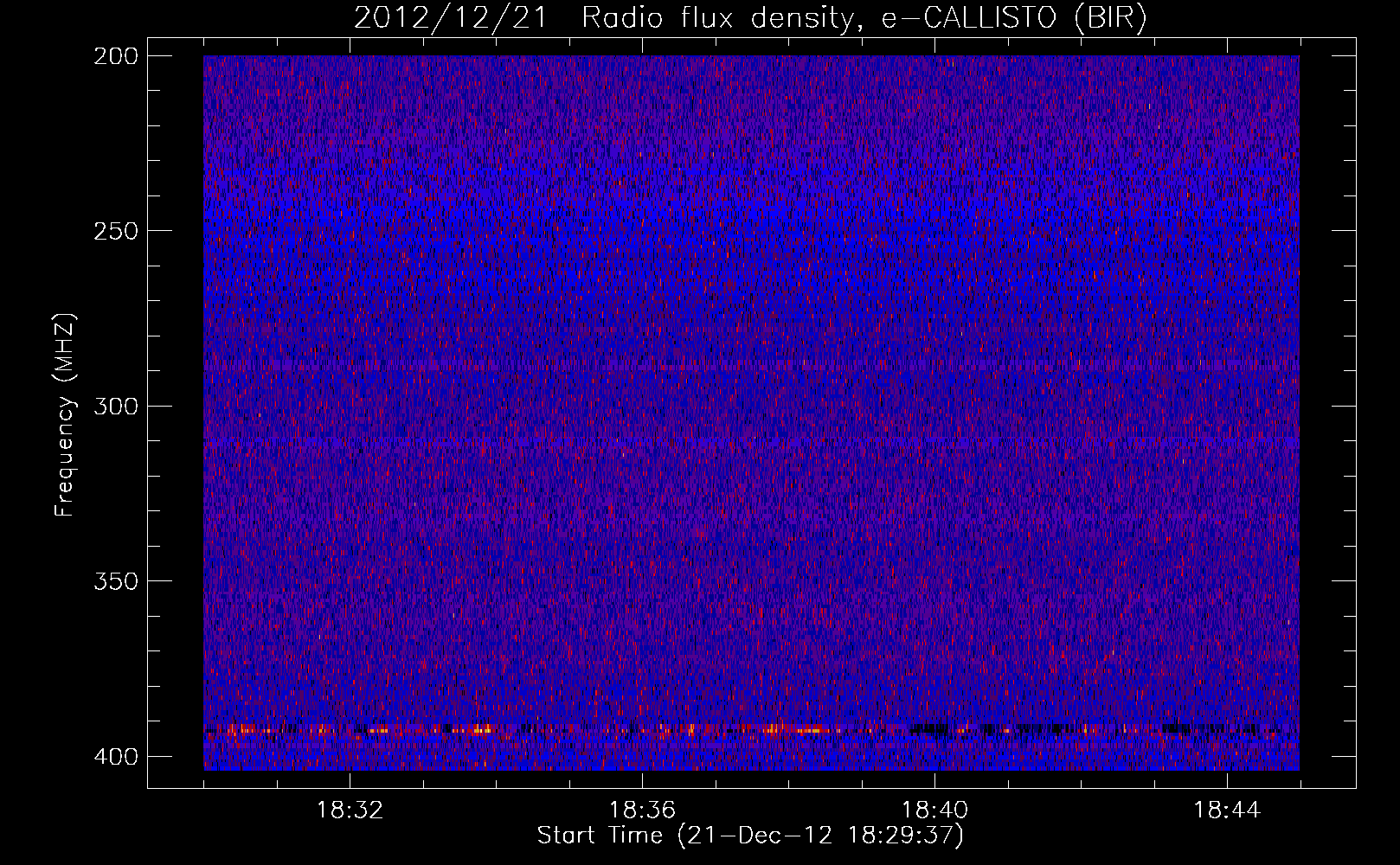Click the 200 frequency tick label
1400x865 pixels.
(x=116, y=56)
